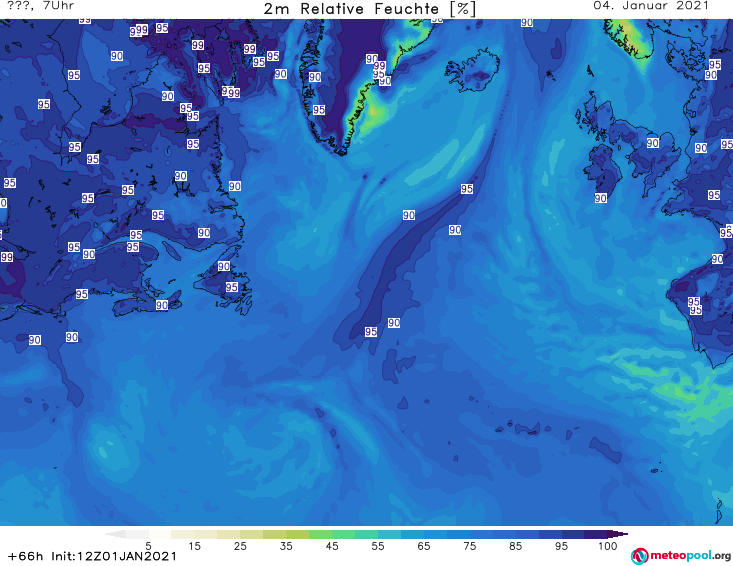
Task: Click the legend value '35'
Action: (x=286, y=546)
